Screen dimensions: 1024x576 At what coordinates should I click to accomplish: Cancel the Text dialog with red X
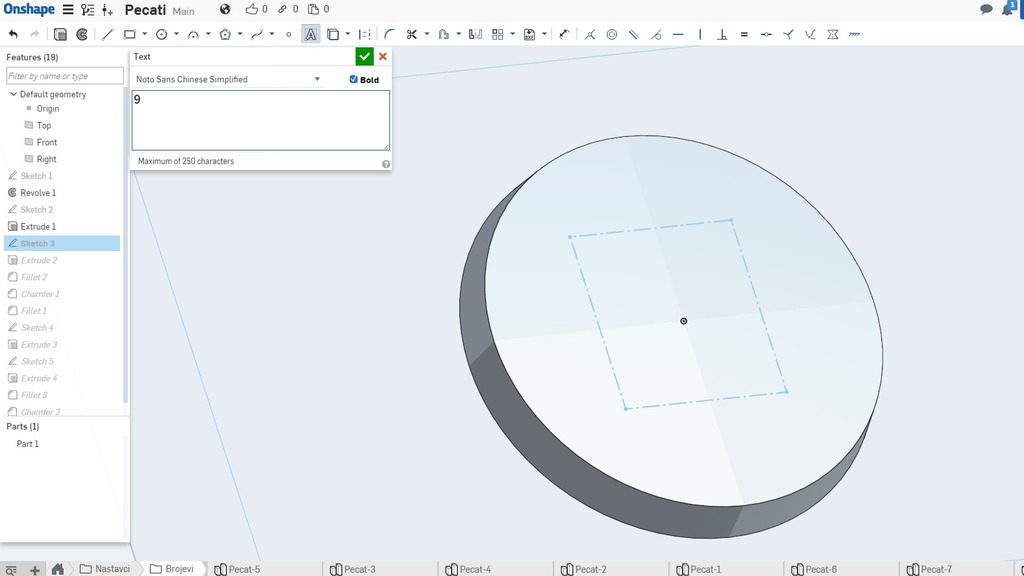pyautogui.click(x=383, y=57)
